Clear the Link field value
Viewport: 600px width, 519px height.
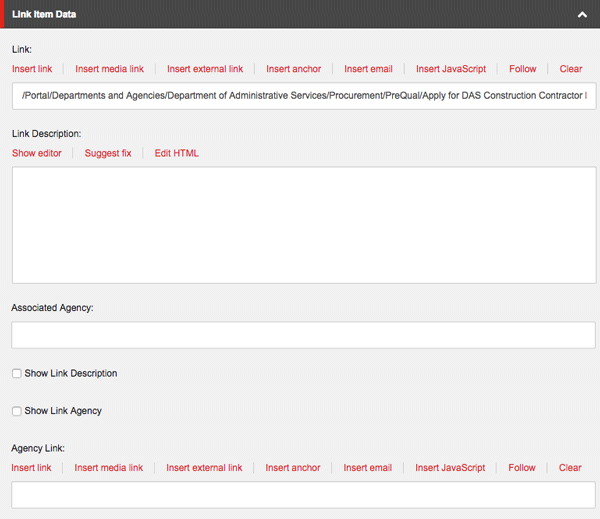pyautogui.click(x=571, y=69)
